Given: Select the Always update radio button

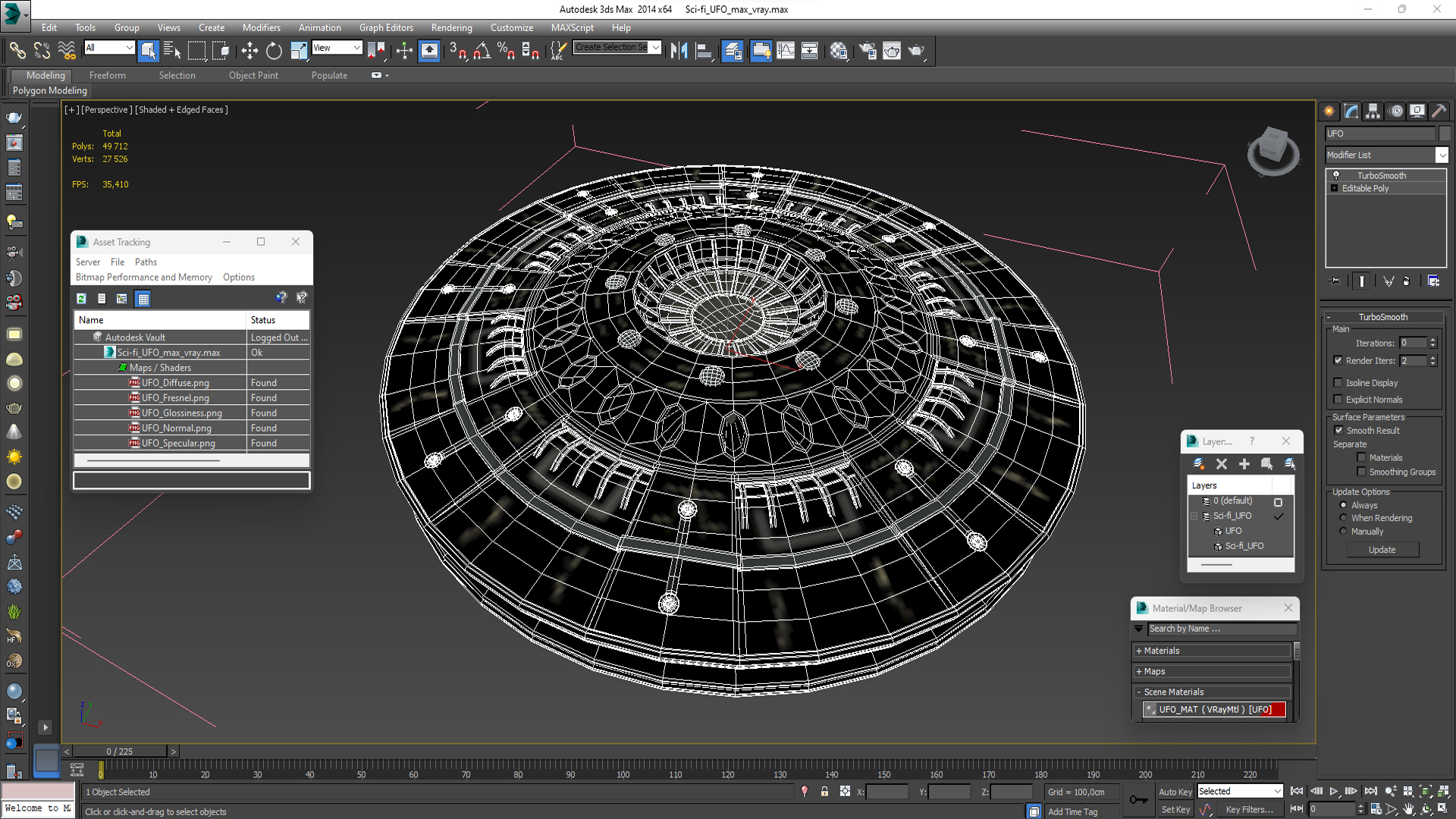Looking at the screenshot, I should pos(1343,505).
